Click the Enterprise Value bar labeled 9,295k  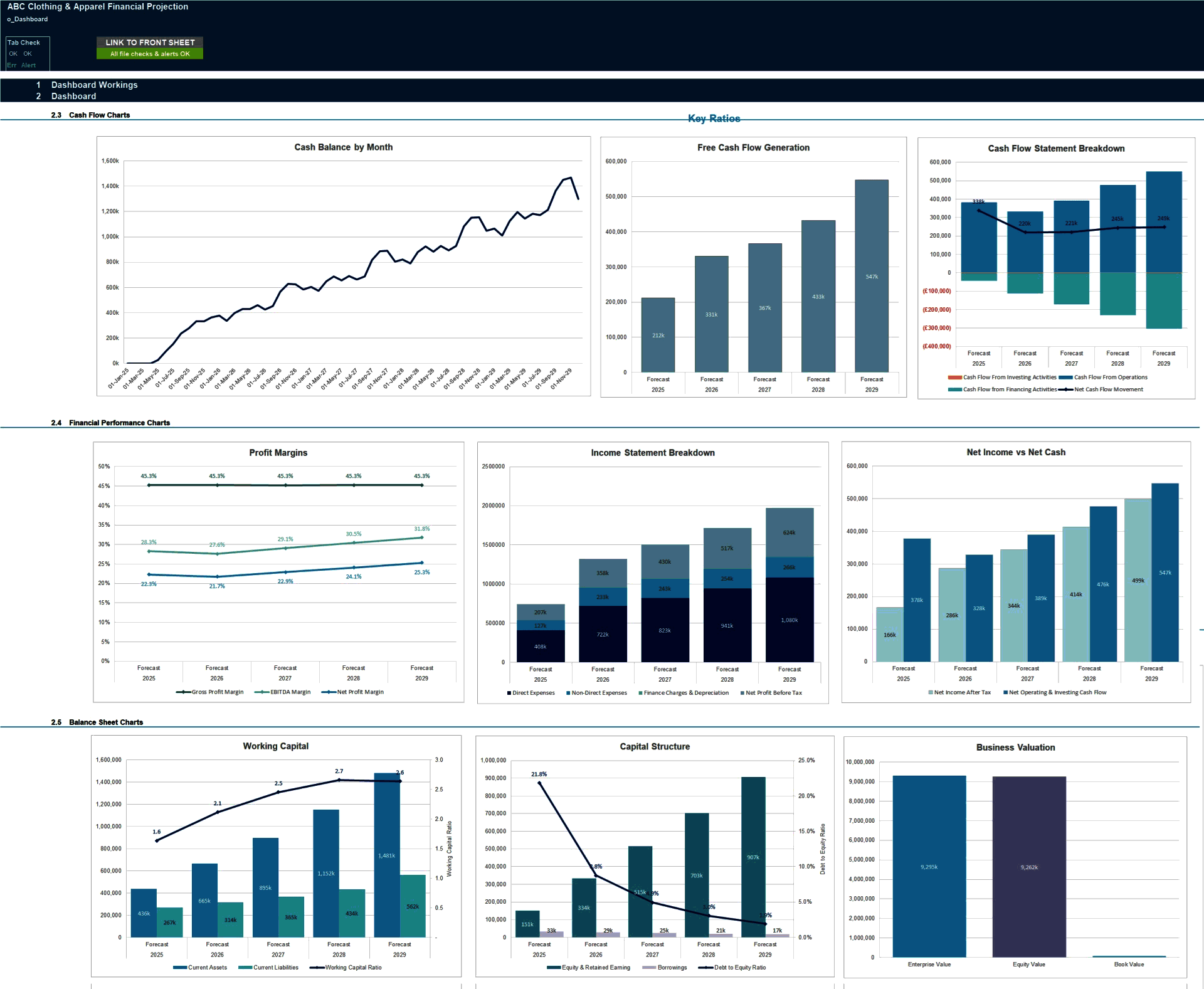pos(929,866)
